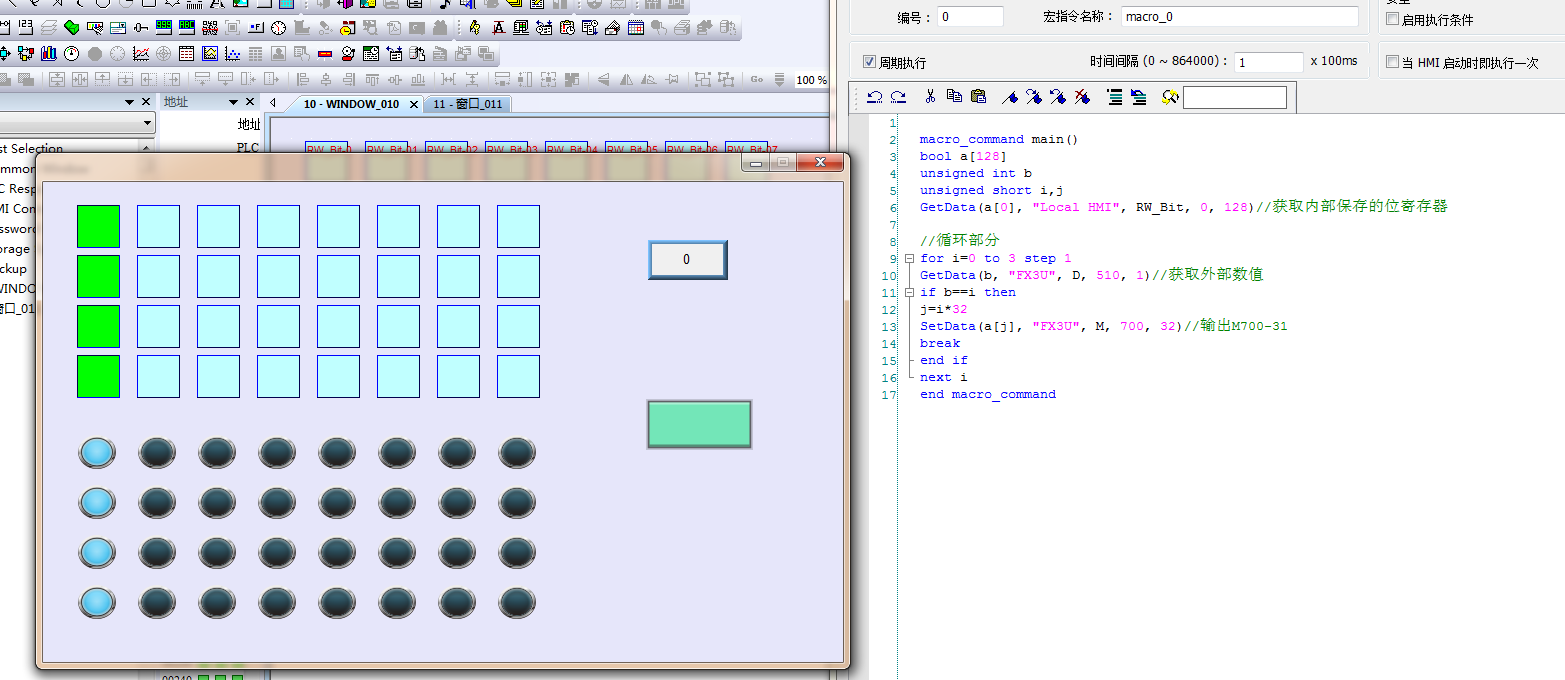The height and width of the screenshot is (680, 1565).
Task: Check 当 HMI 启动时即执行一次 option
Action: [1393, 62]
